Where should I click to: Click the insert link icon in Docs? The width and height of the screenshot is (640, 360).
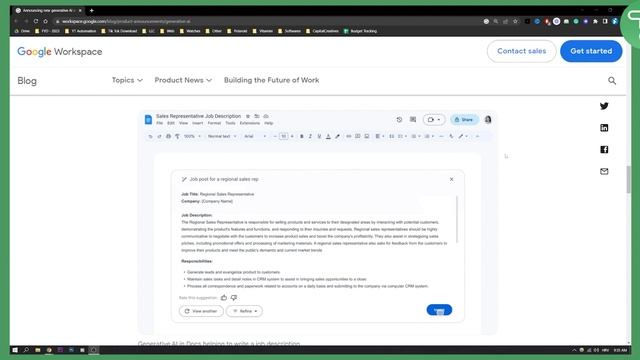pos(349,136)
